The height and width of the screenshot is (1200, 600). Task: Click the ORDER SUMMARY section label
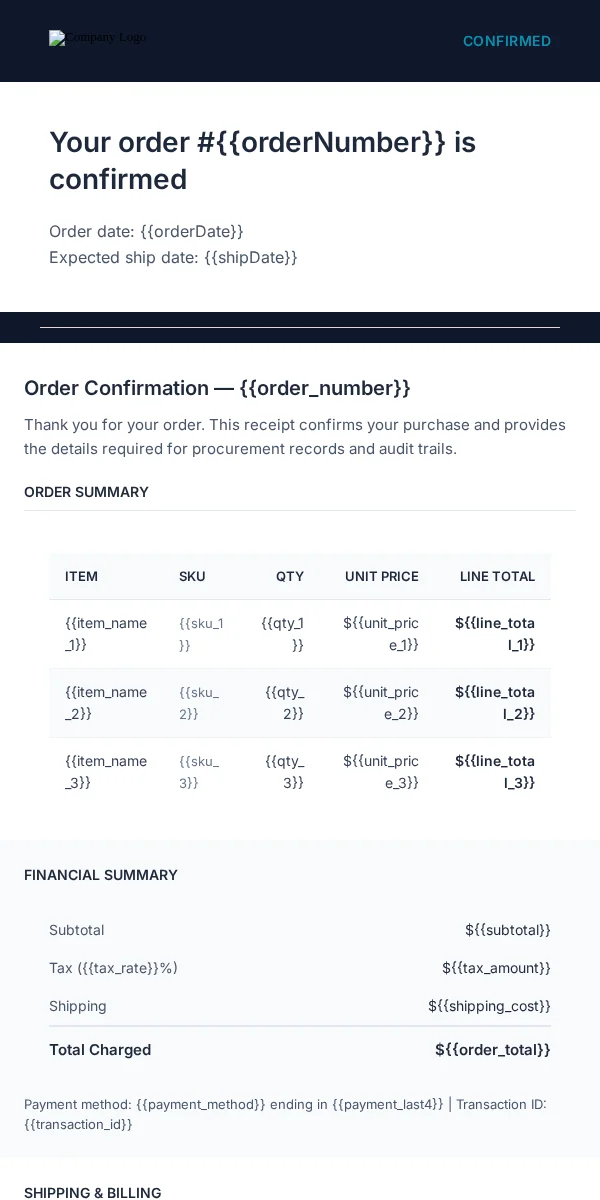86,492
